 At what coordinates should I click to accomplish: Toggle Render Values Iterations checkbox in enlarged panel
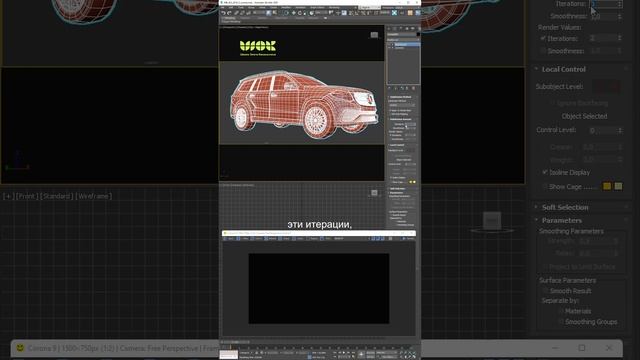pos(543,38)
